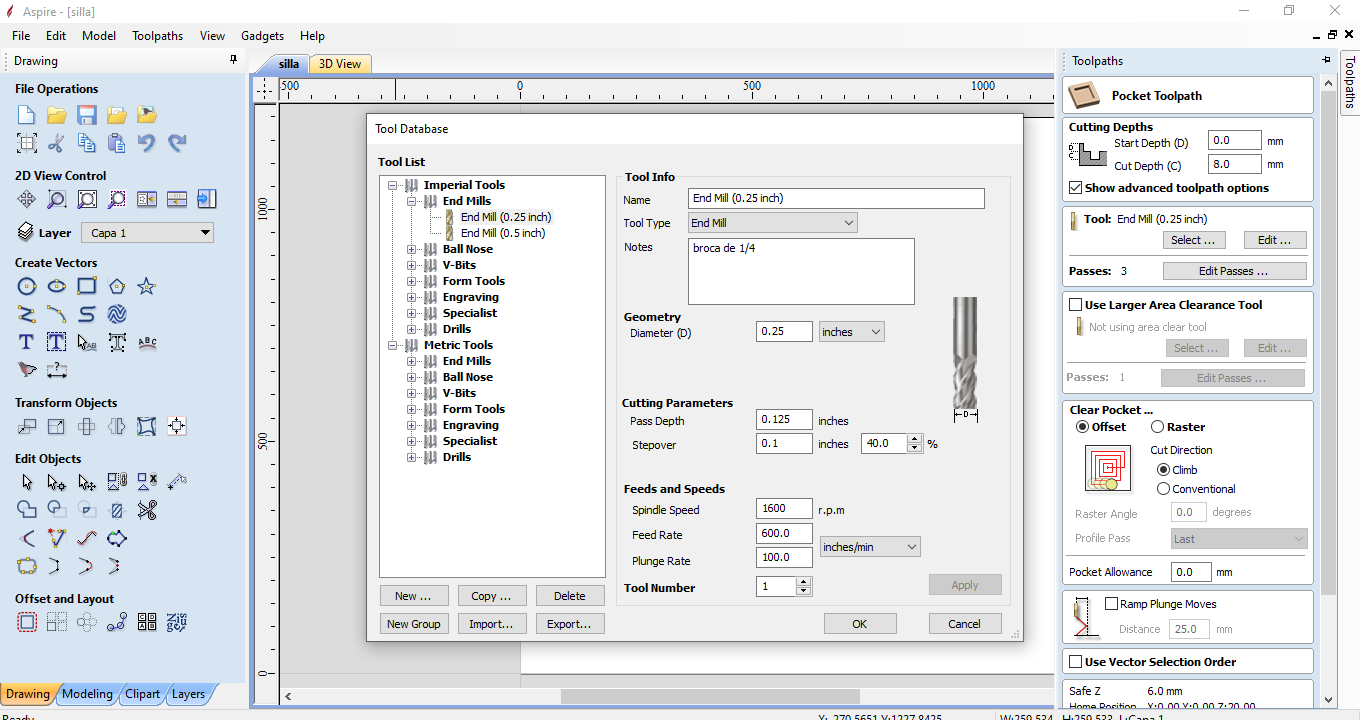Click the Spindle Speed field

[784, 510]
